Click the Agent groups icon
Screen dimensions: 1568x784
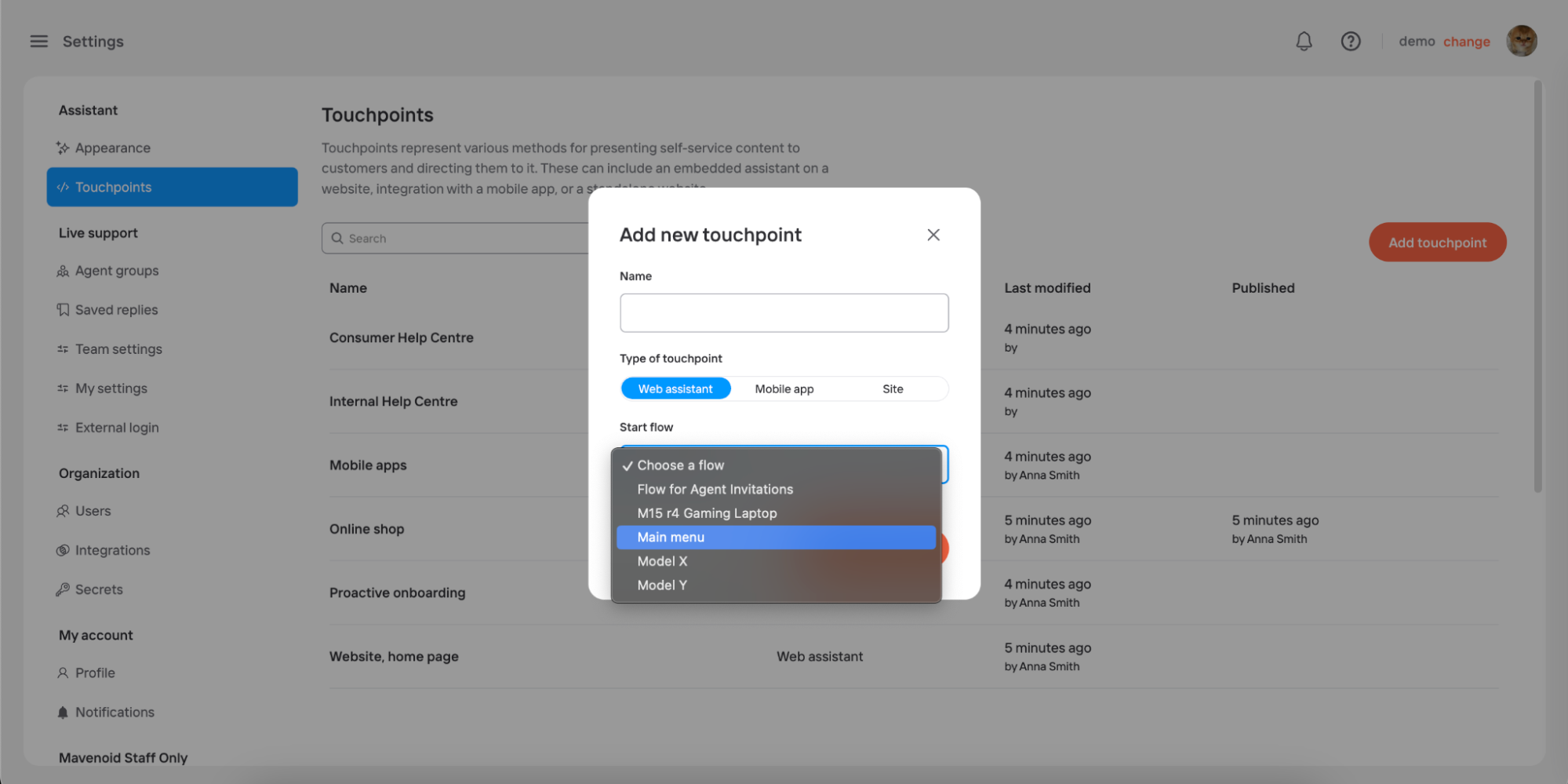pos(63,271)
